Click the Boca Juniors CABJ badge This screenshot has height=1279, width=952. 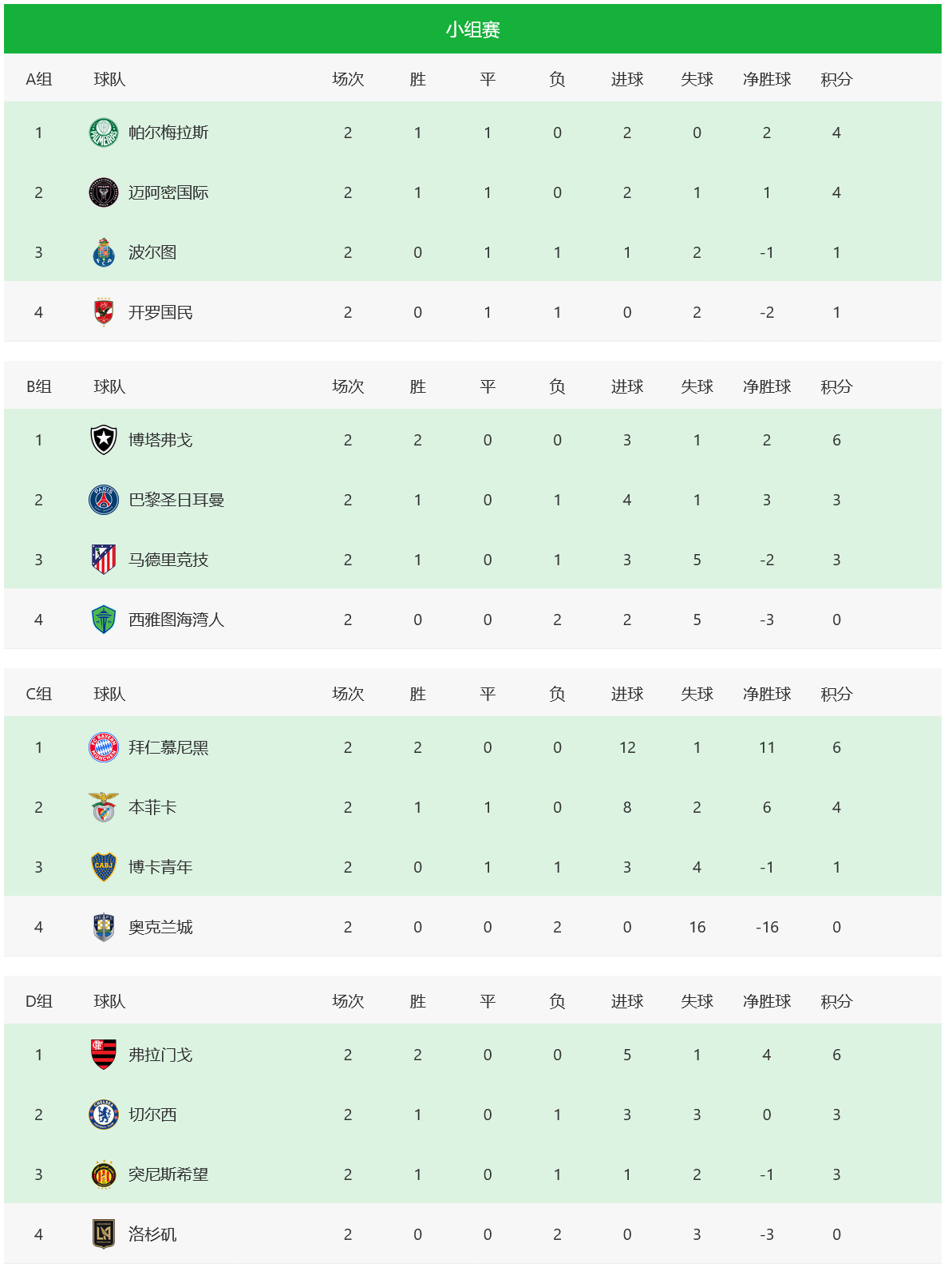(x=104, y=867)
